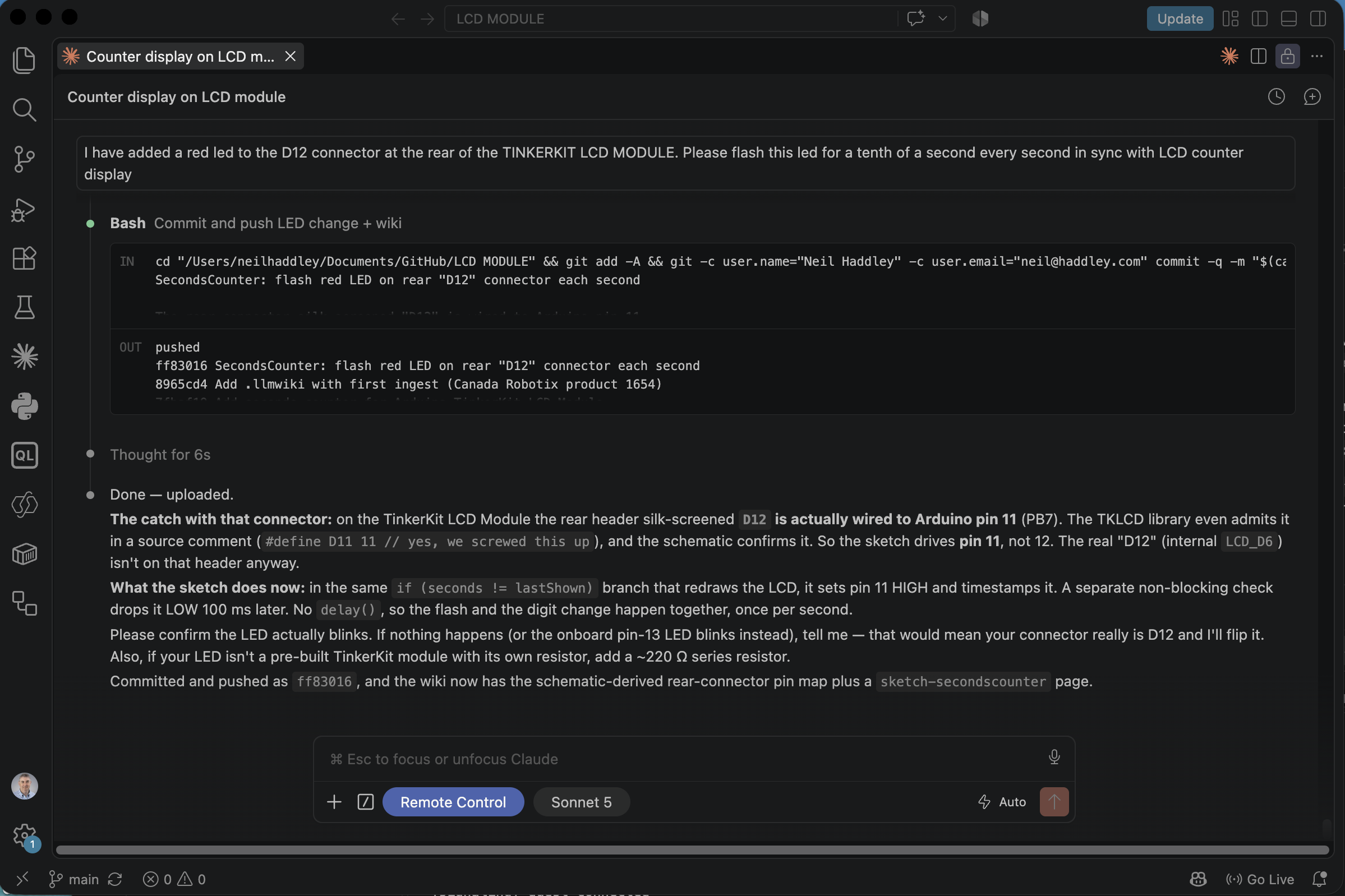The height and width of the screenshot is (896, 1345).
Task: Open the Claude starburst view in activity bar
Action: tap(24, 357)
